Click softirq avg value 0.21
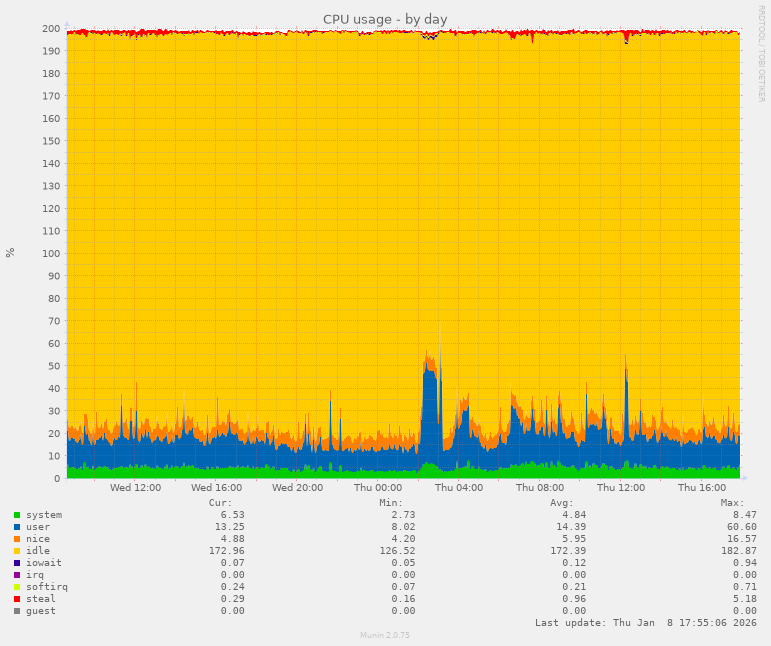This screenshot has width=771, height=646. (574, 587)
